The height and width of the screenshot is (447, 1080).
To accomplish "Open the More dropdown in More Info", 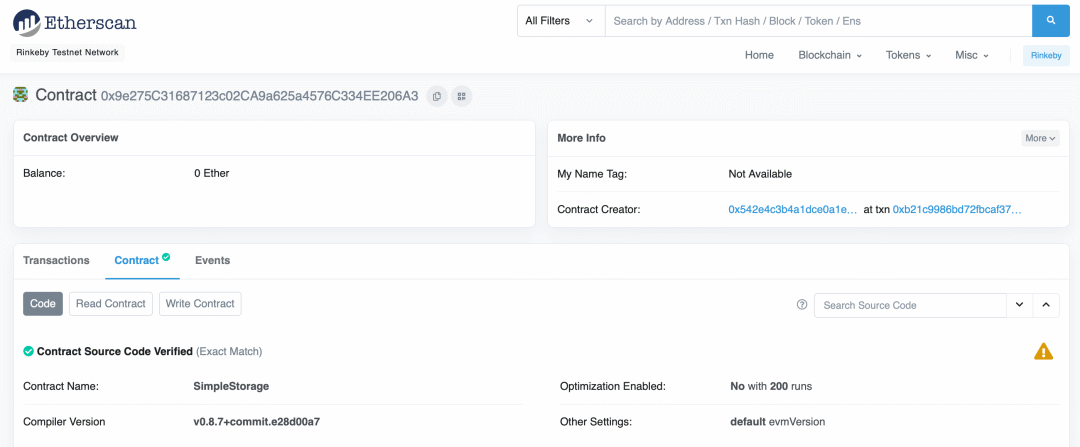I will pyautogui.click(x=1040, y=138).
